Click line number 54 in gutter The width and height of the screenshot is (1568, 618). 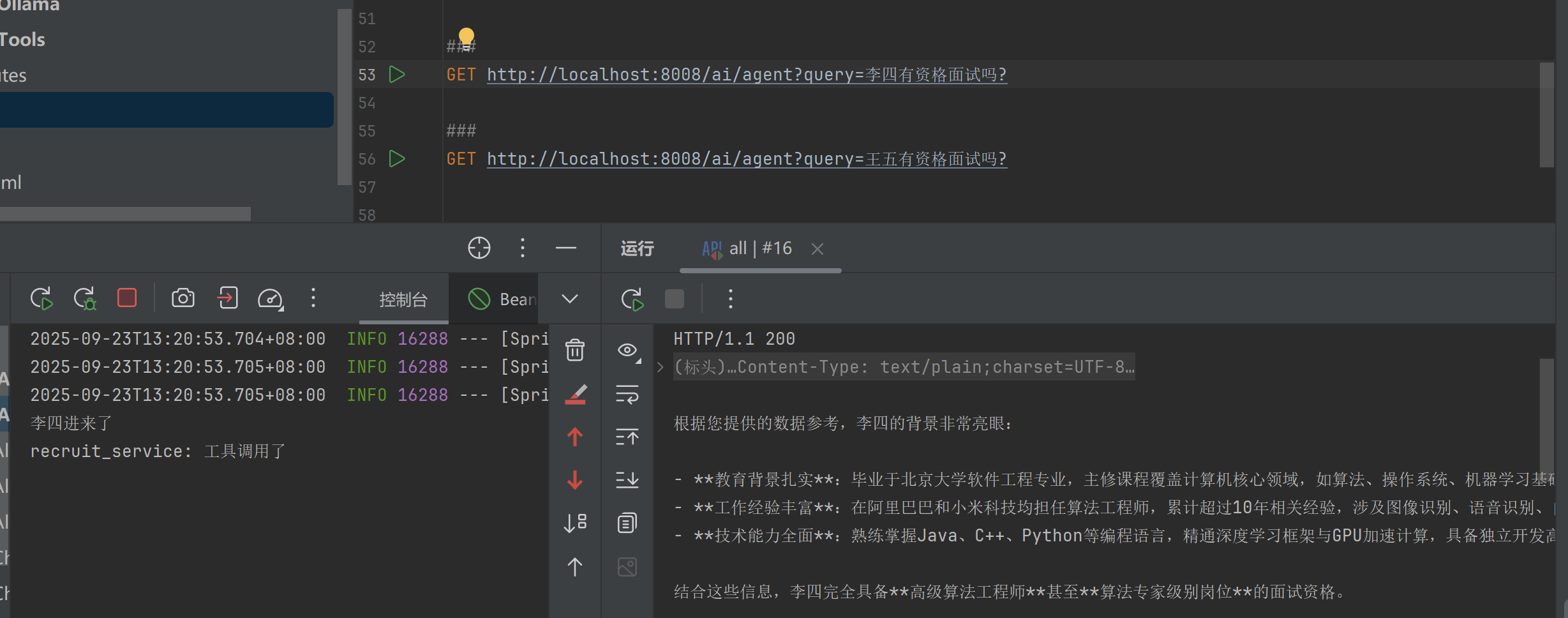[367, 103]
